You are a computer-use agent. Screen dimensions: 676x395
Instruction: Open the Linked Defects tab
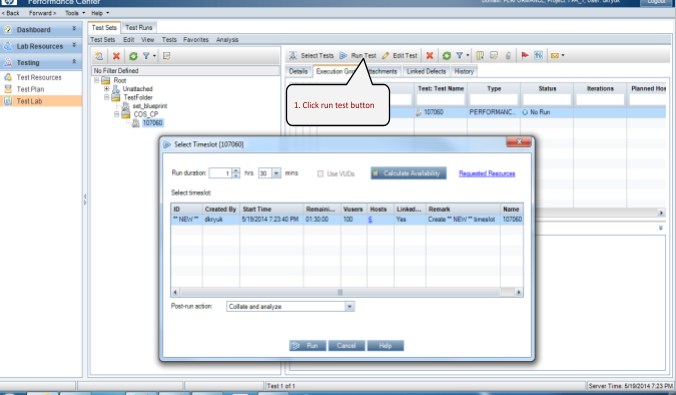(426, 71)
